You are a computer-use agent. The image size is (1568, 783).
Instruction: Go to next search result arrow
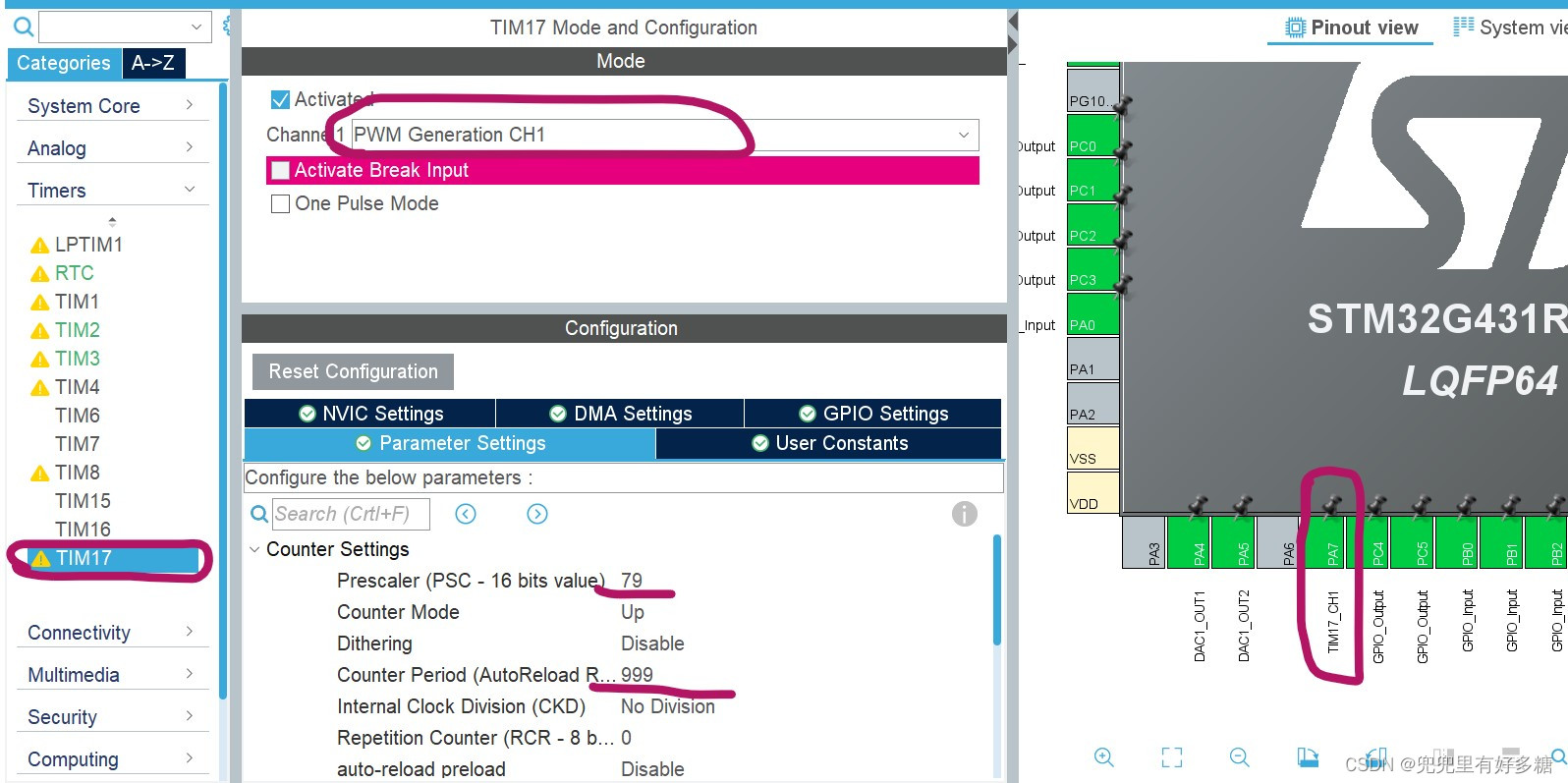tap(537, 514)
